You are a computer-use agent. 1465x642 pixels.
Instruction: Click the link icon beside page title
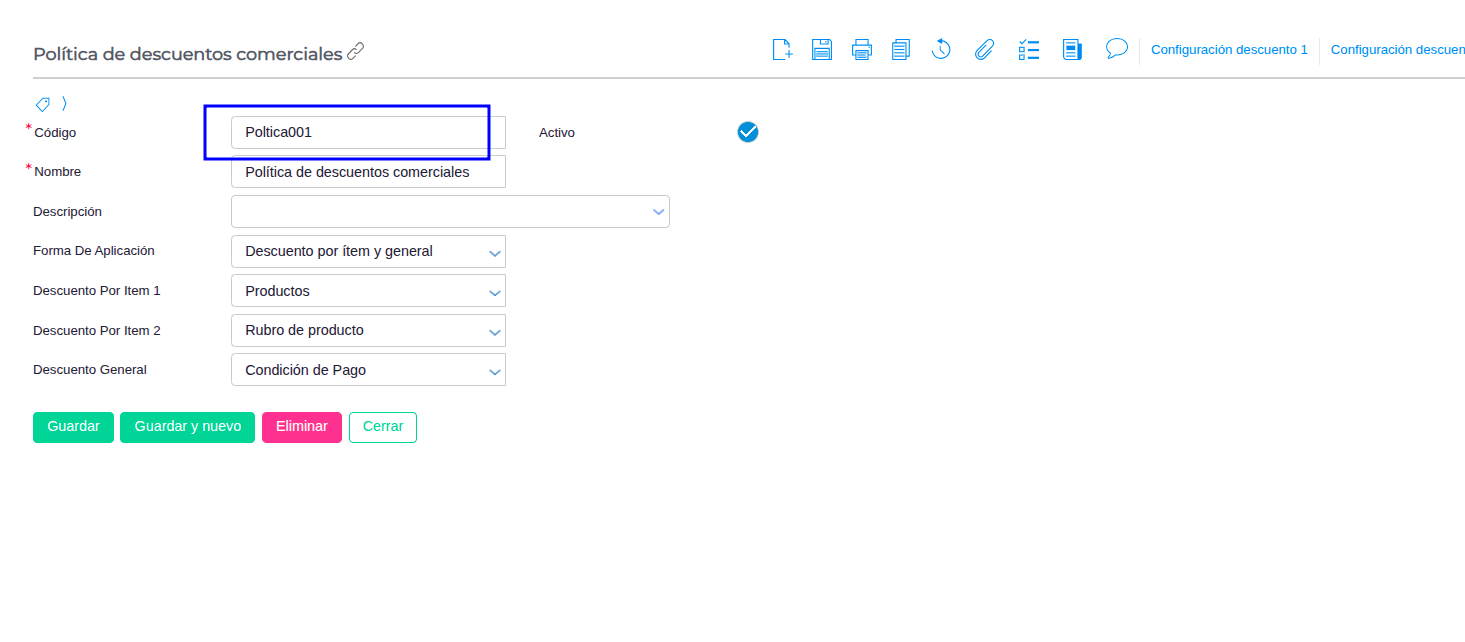[x=356, y=52]
